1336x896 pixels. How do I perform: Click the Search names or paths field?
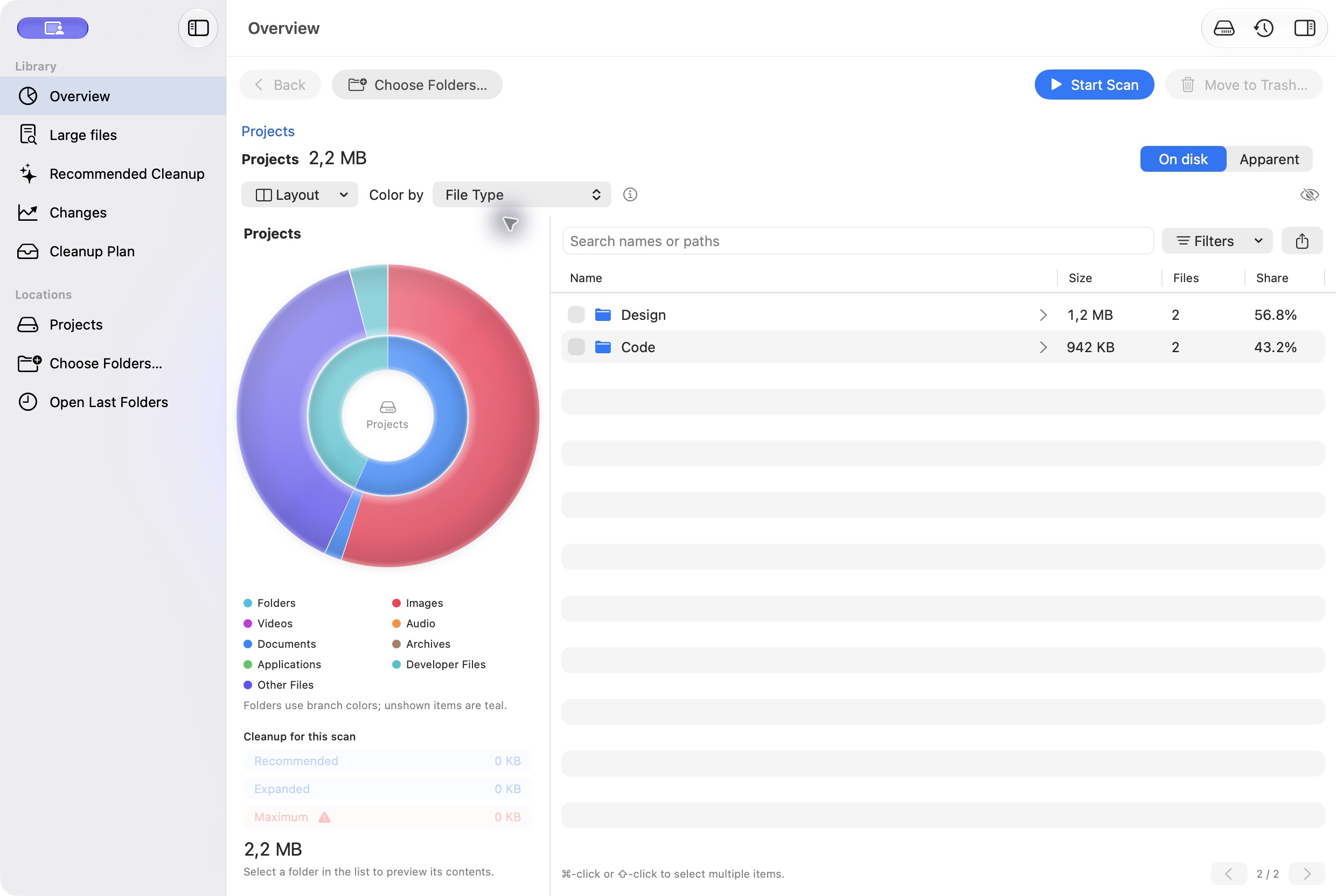858,241
